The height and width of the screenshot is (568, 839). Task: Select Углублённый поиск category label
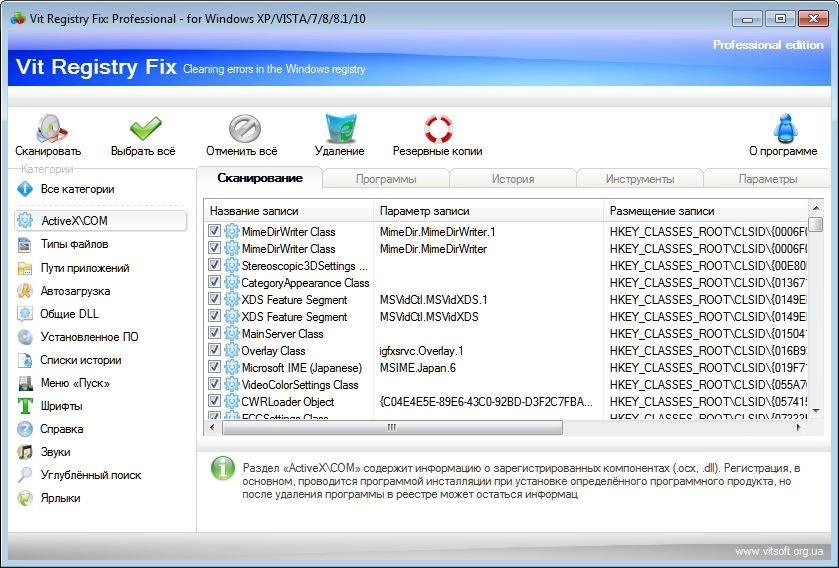tap(91, 475)
